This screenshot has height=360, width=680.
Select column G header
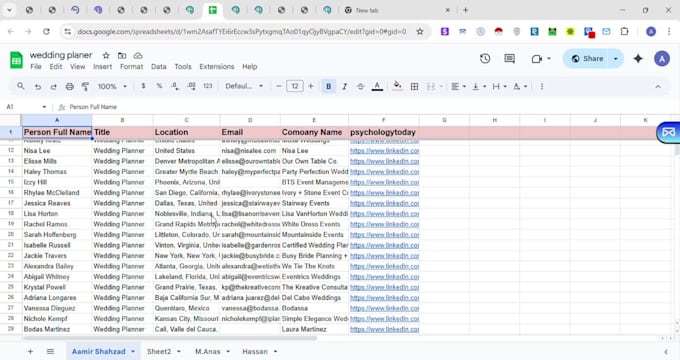[x=444, y=120]
